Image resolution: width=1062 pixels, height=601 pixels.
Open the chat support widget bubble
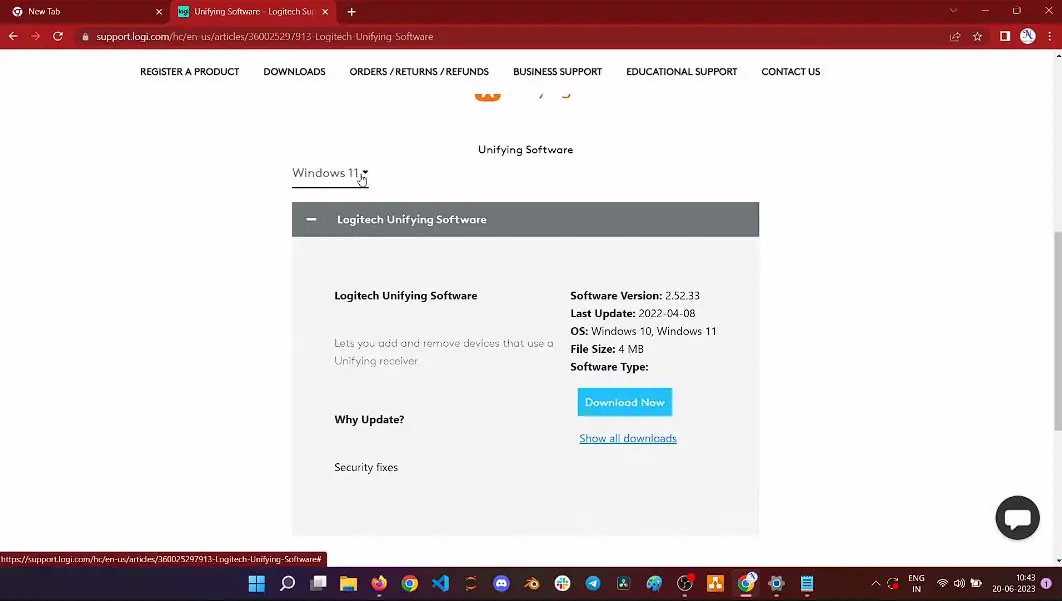1017,517
